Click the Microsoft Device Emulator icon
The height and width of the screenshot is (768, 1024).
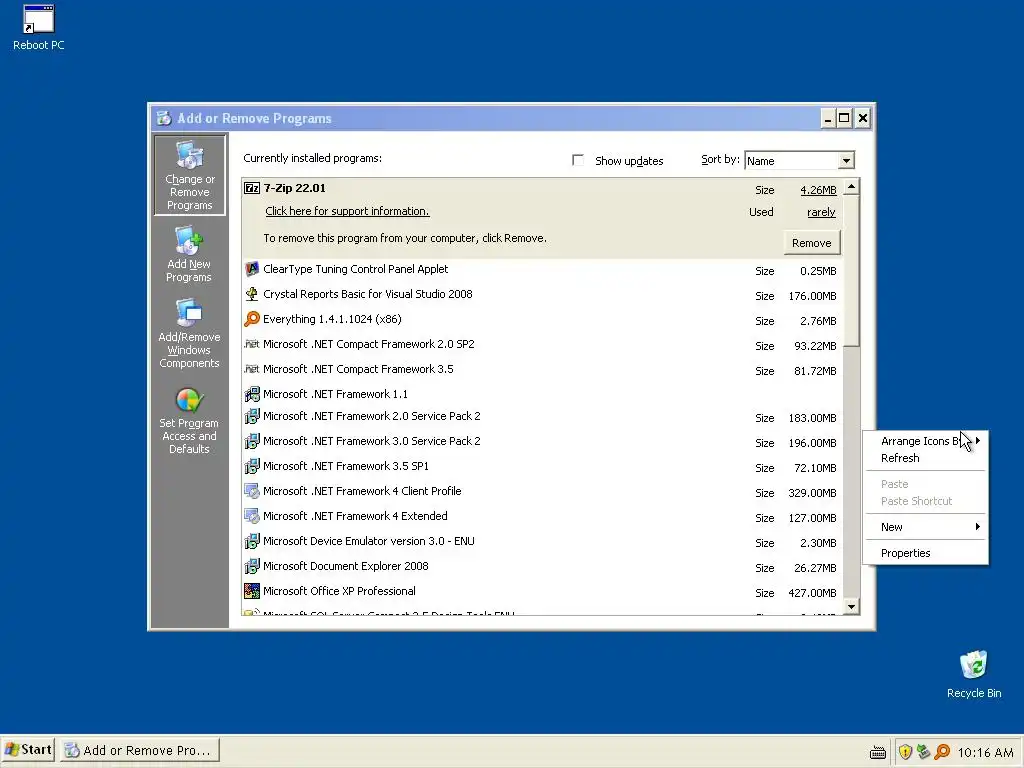pos(251,541)
